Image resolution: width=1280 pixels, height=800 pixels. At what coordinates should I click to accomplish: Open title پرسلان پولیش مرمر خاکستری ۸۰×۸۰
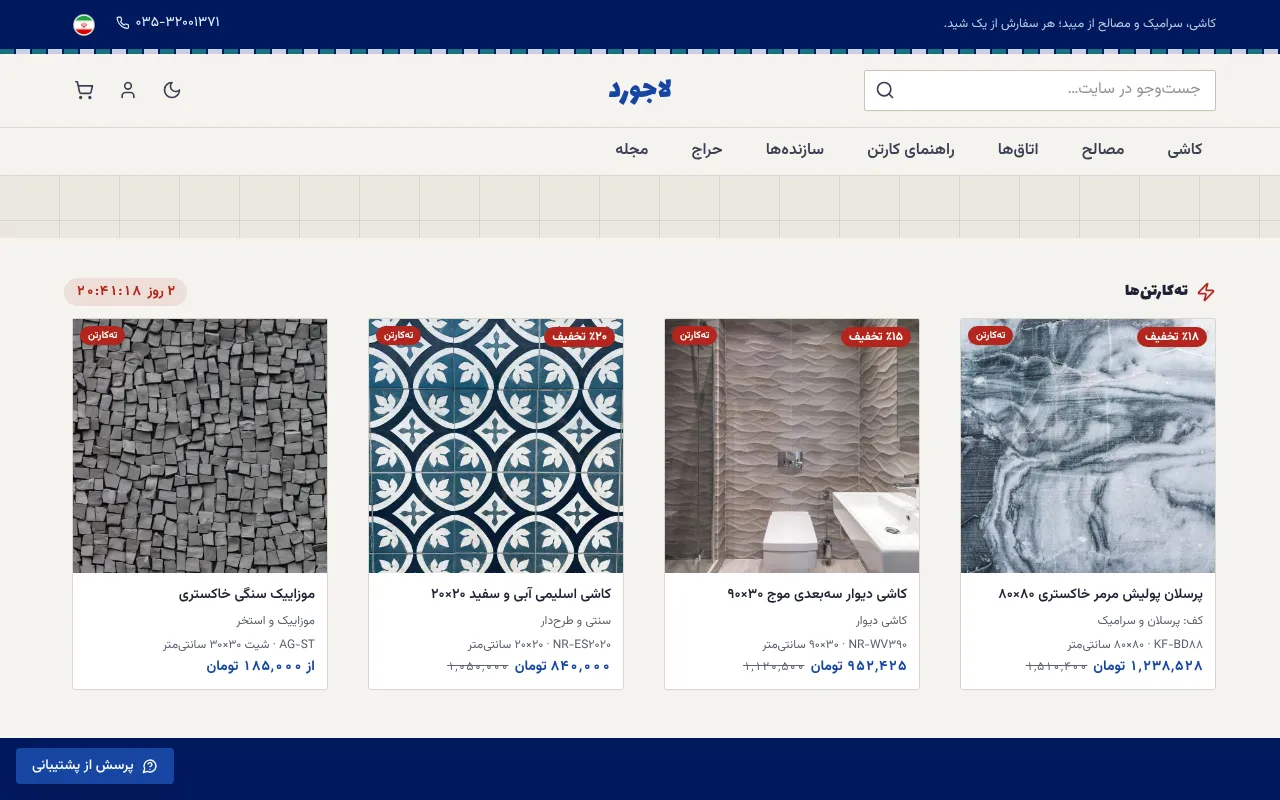click(x=1100, y=594)
